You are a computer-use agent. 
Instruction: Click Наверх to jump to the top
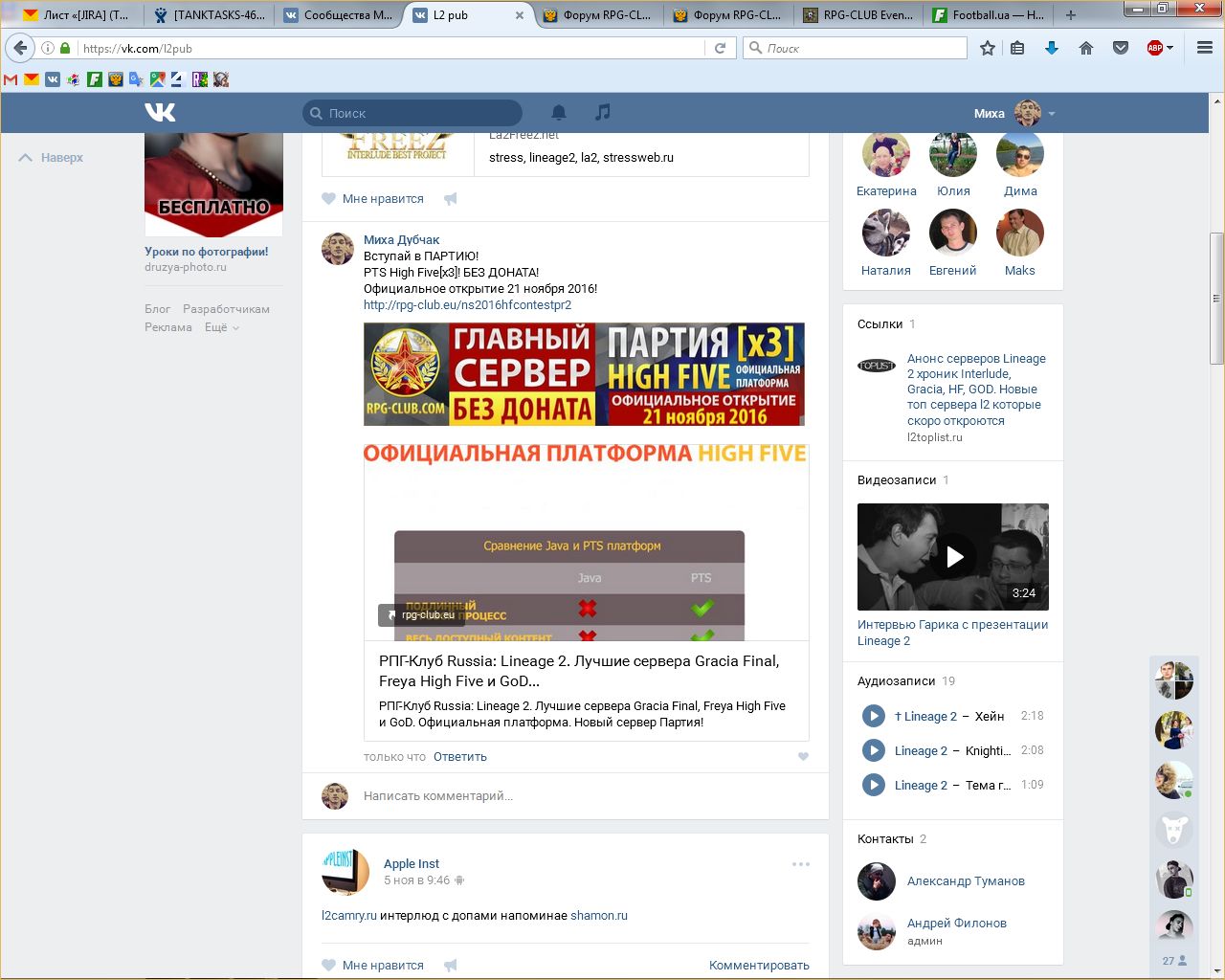(x=51, y=158)
